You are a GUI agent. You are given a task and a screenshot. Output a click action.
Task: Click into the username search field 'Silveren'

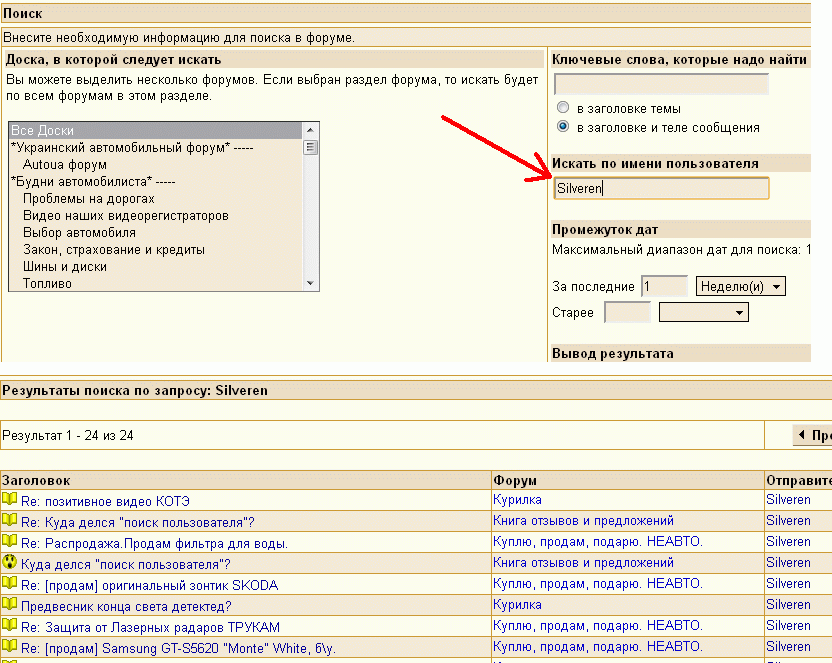661,188
